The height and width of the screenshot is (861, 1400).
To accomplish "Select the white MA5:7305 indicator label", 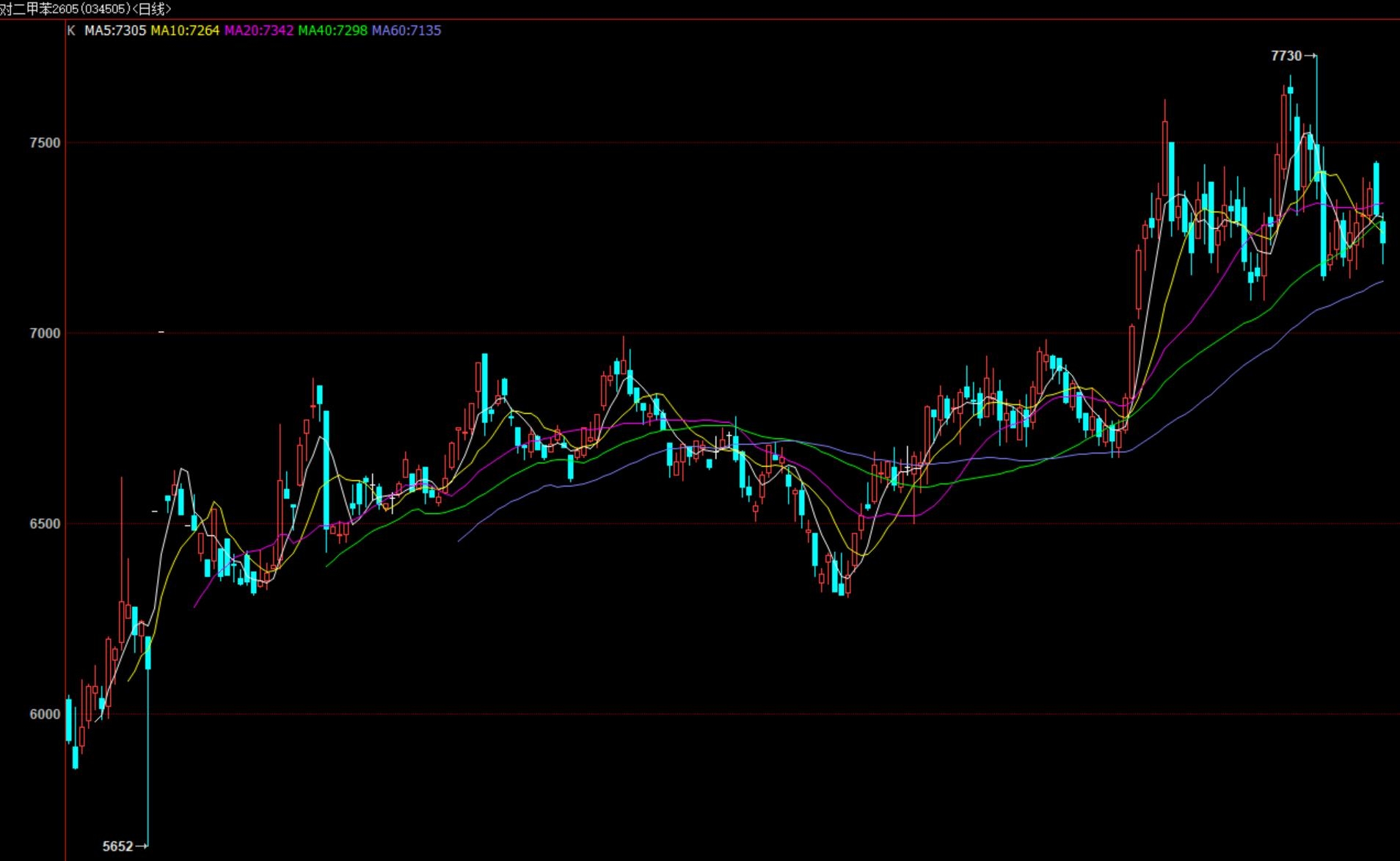I will [115, 30].
